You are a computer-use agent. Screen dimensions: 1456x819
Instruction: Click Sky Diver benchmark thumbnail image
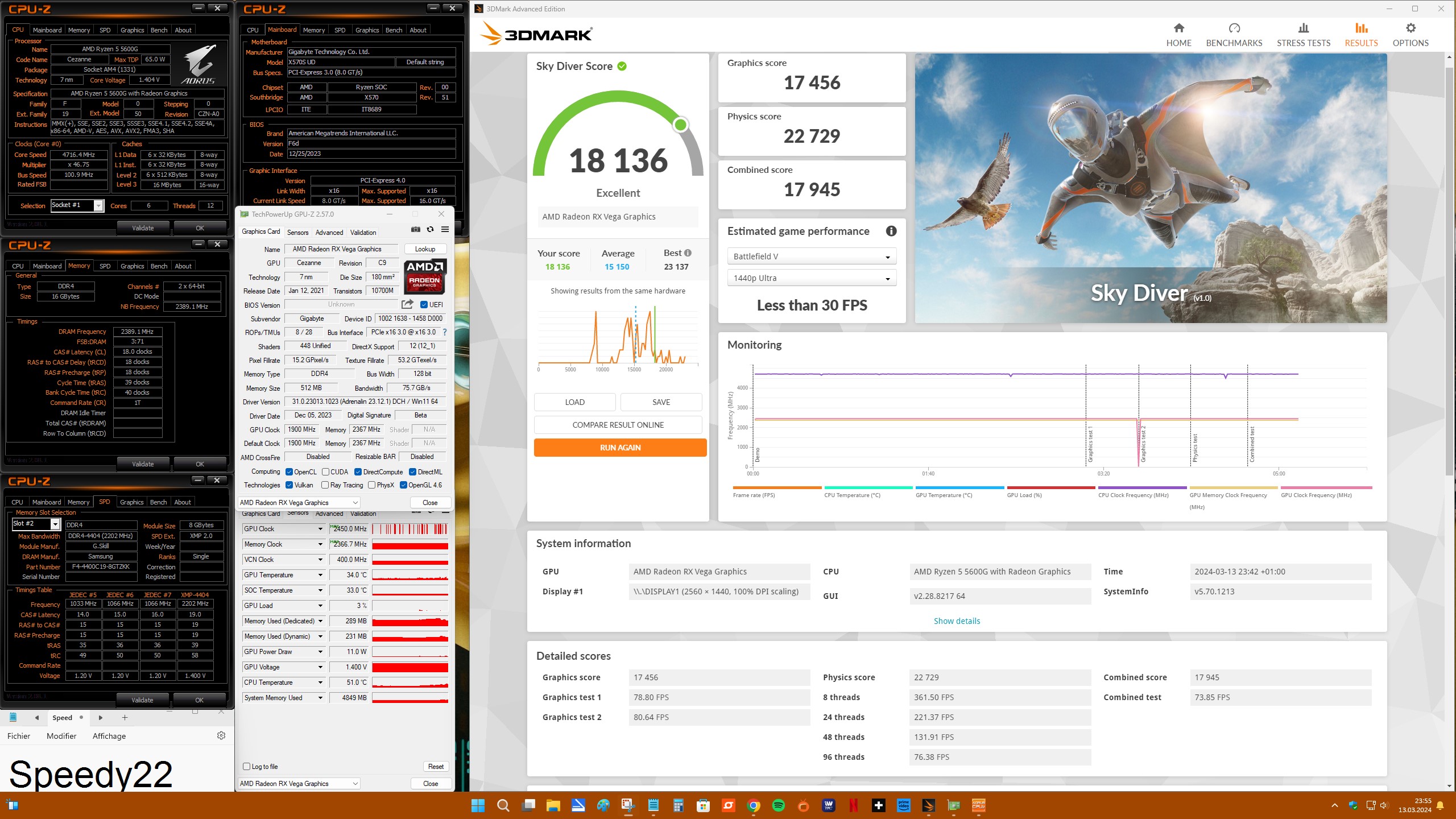pyautogui.click(x=1151, y=188)
